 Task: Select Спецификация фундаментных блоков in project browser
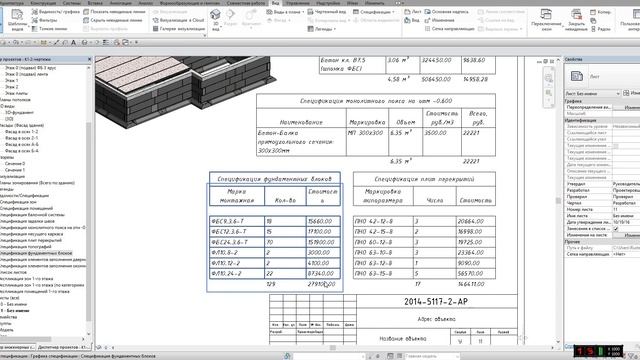tap(36, 253)
